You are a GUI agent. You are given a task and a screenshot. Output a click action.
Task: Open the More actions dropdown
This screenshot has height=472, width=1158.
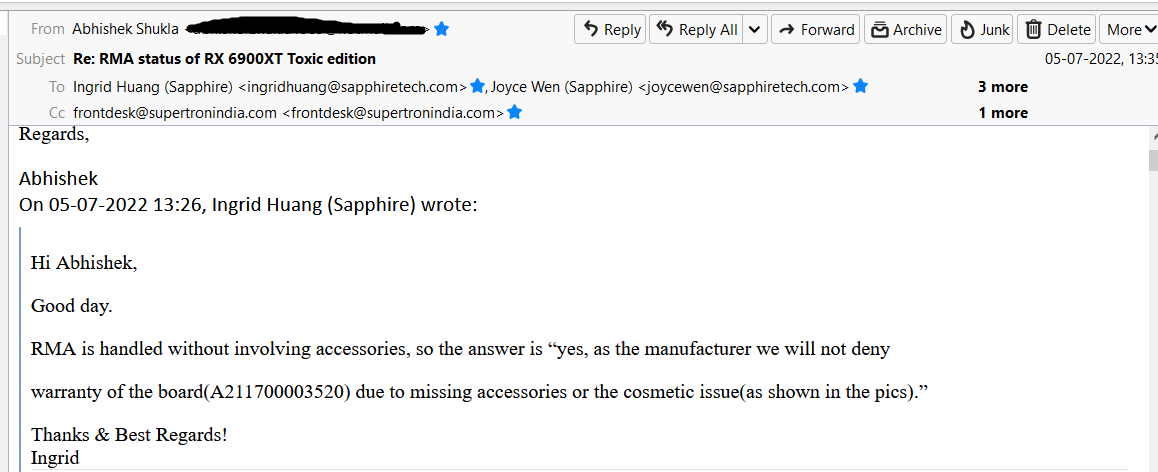click(1129, 30)
